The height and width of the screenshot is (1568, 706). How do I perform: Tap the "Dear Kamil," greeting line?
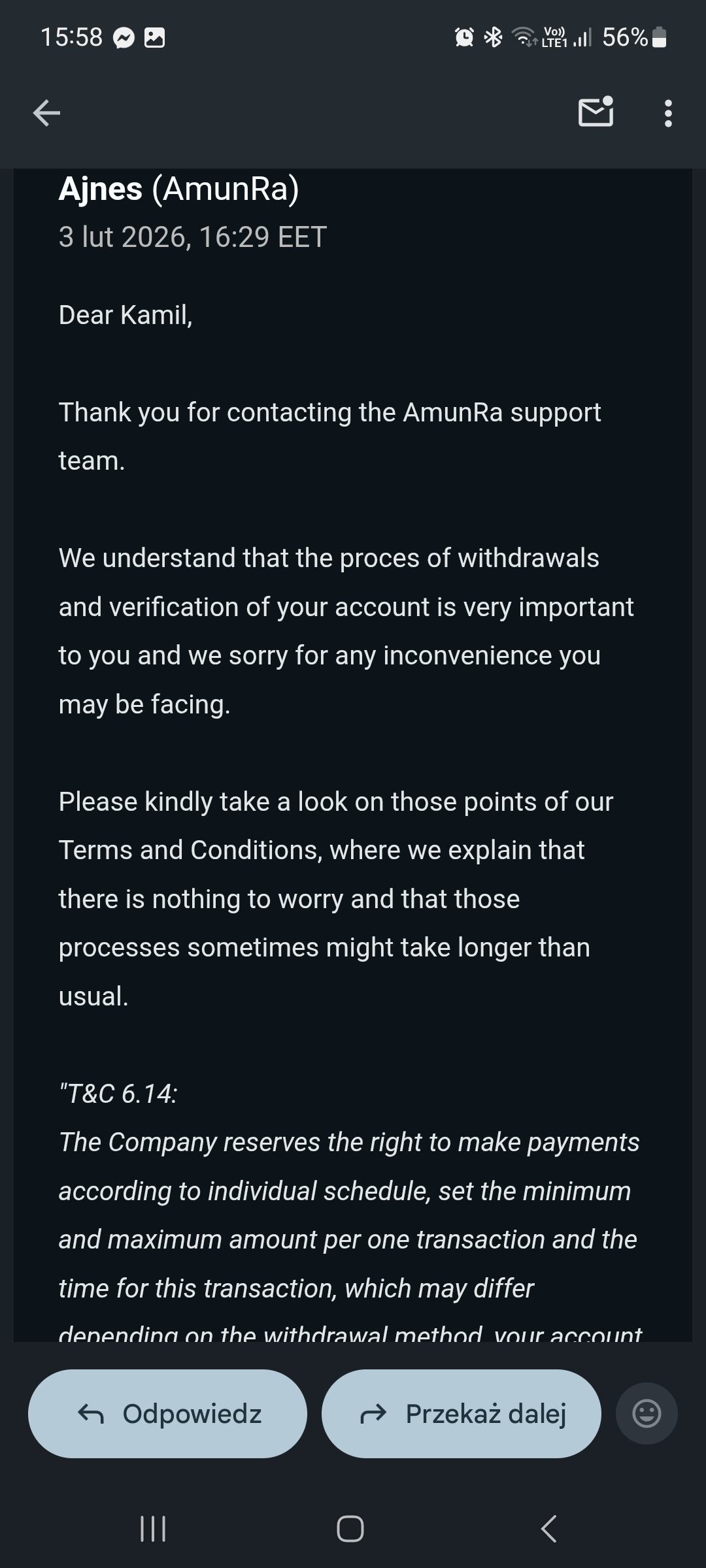(126, 315)
